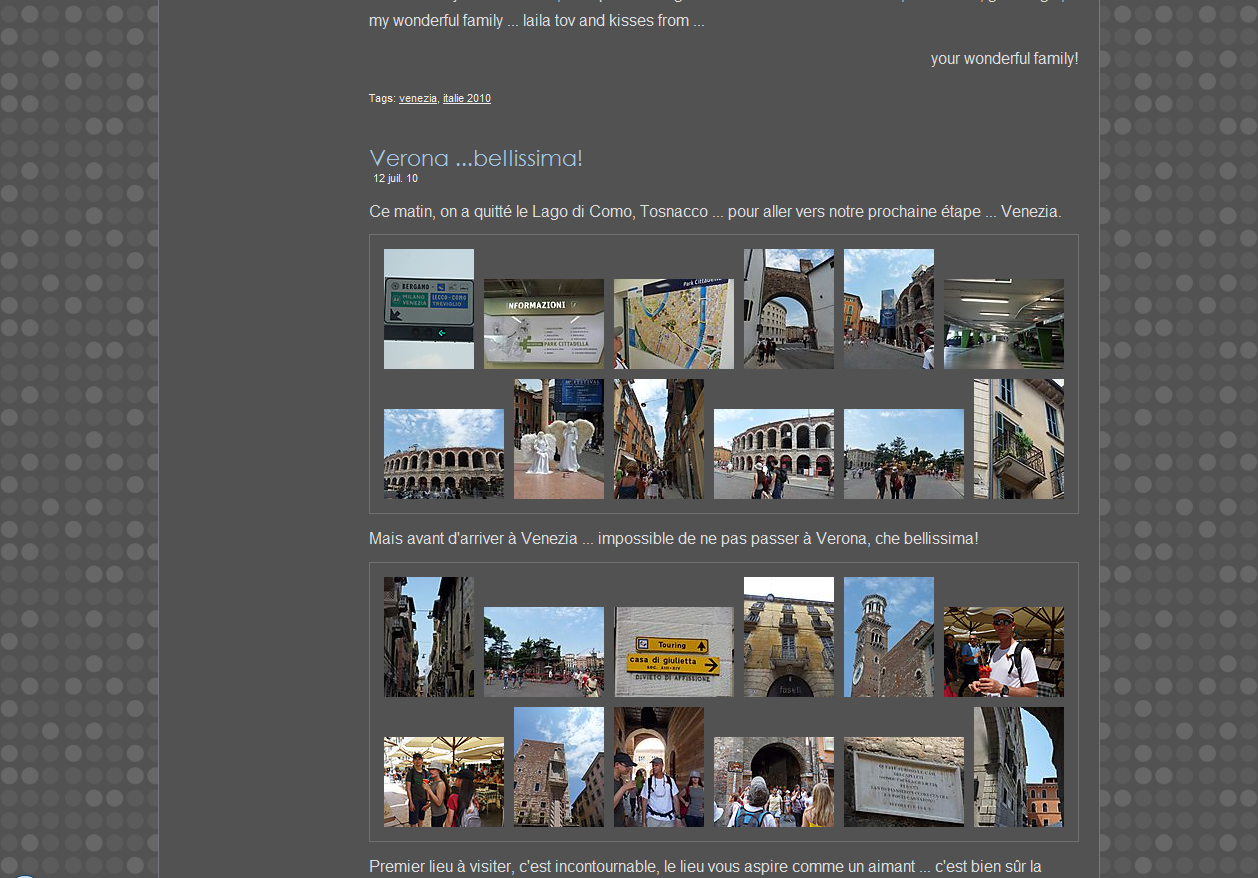The width and height of the screenshot is (1258, 878).
Task: Open the city map photo thumbnail
Action: point(673,324)
